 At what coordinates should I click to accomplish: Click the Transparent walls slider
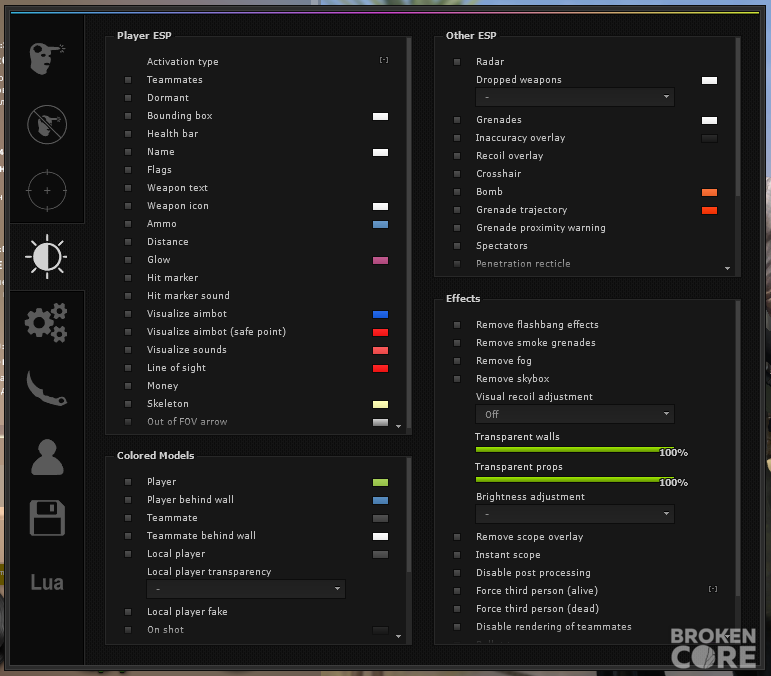(574, 449)
